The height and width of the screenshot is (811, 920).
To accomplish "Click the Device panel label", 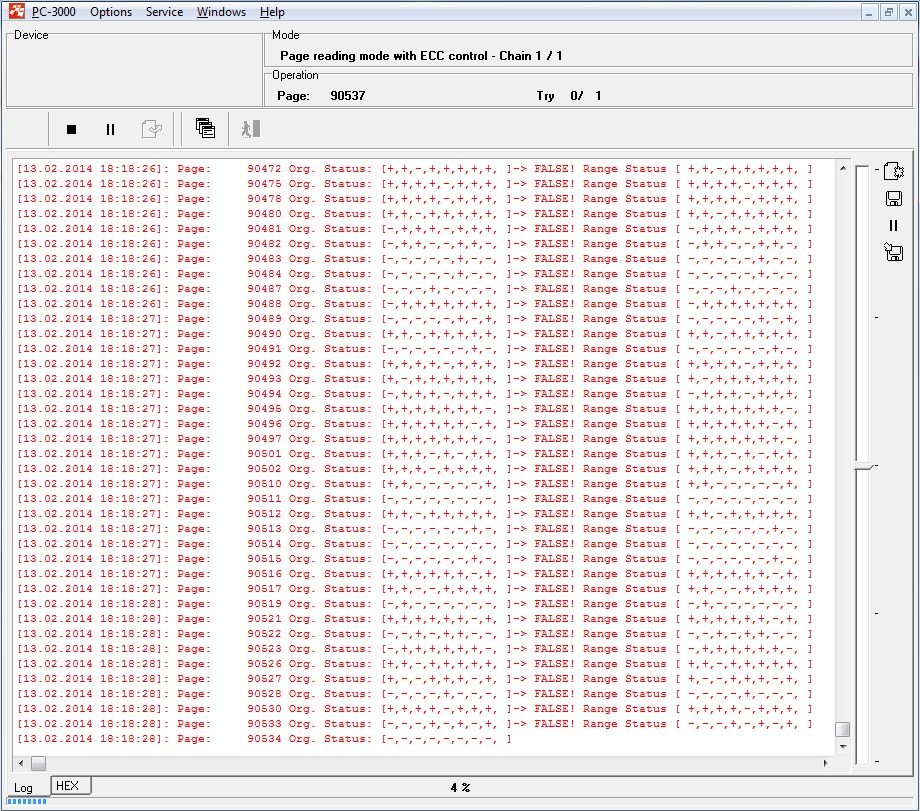I will tap(31, 35).
